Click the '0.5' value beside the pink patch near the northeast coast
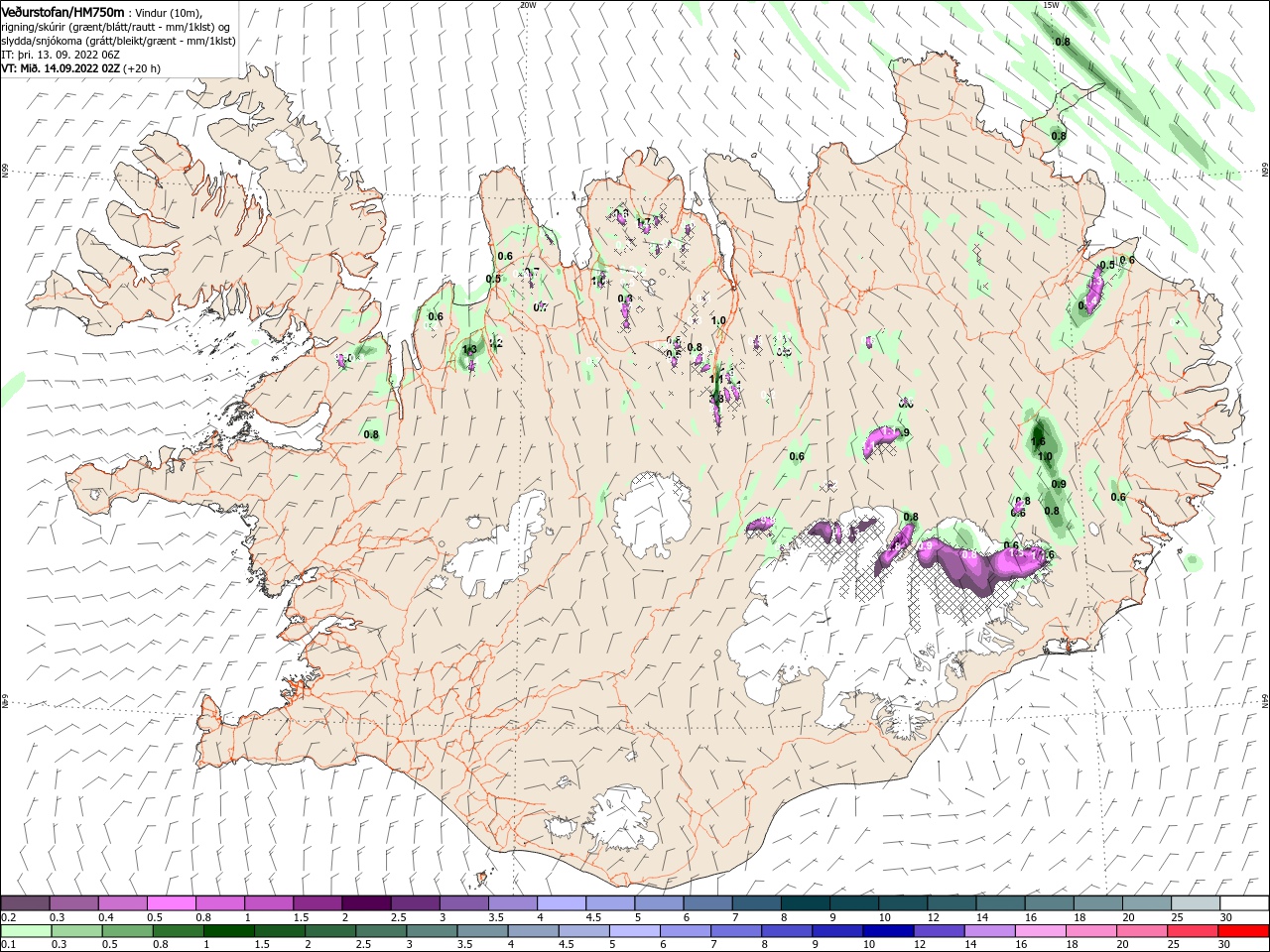 (x=1108, y=266)
